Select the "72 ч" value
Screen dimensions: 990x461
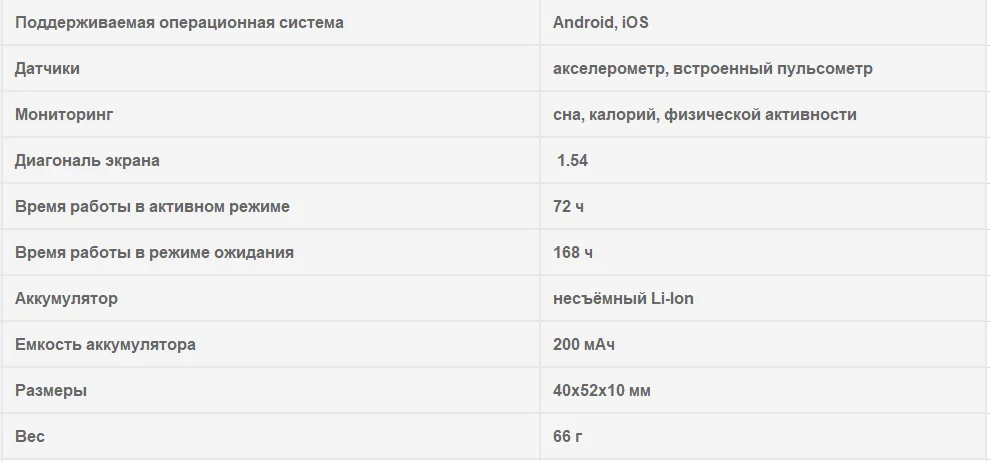click(568, 207)
